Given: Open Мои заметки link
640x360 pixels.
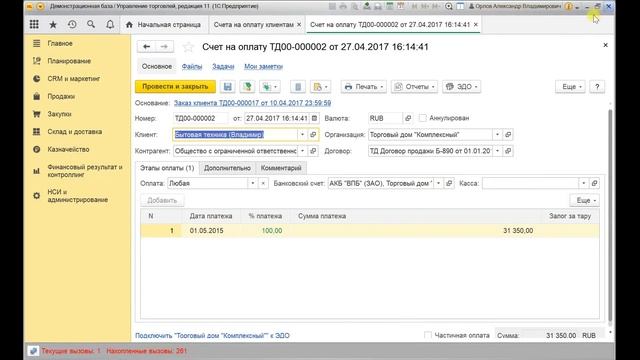Looking at the screenshot, I should (x=263, y=67).
